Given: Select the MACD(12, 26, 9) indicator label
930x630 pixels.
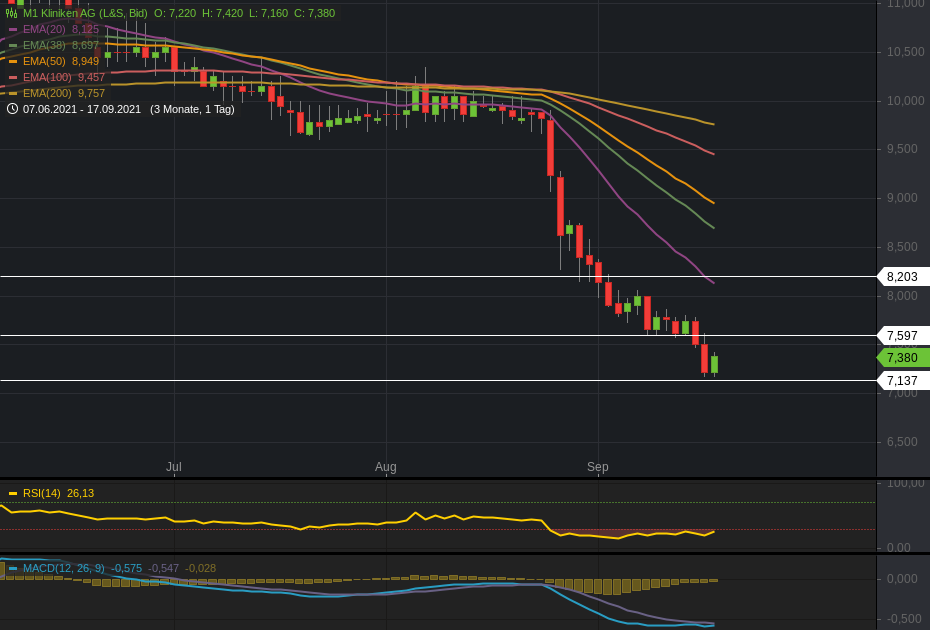Looking at the screenshot, I should click(x=63, y=568).
